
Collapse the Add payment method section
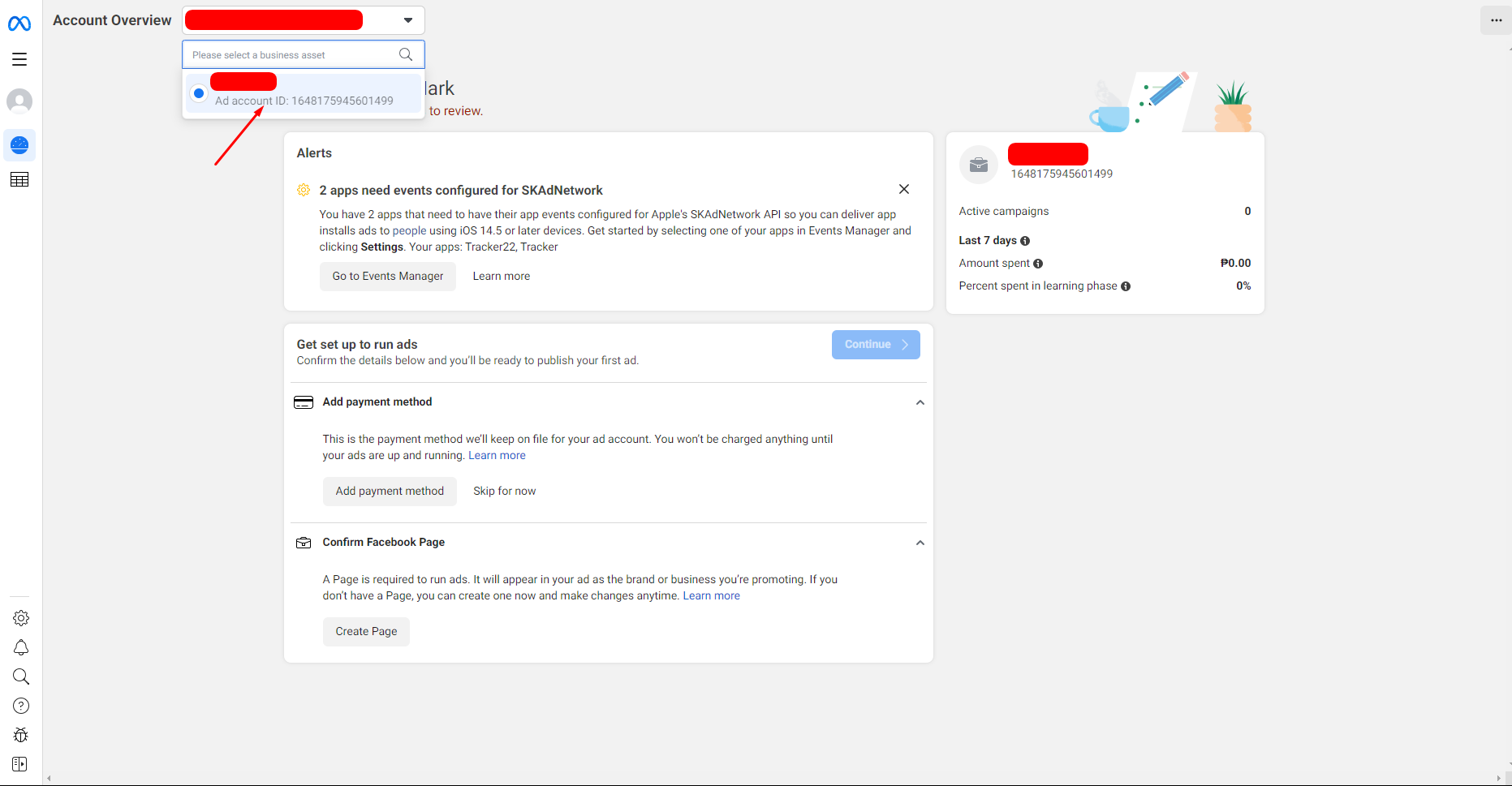pos(920,402)
